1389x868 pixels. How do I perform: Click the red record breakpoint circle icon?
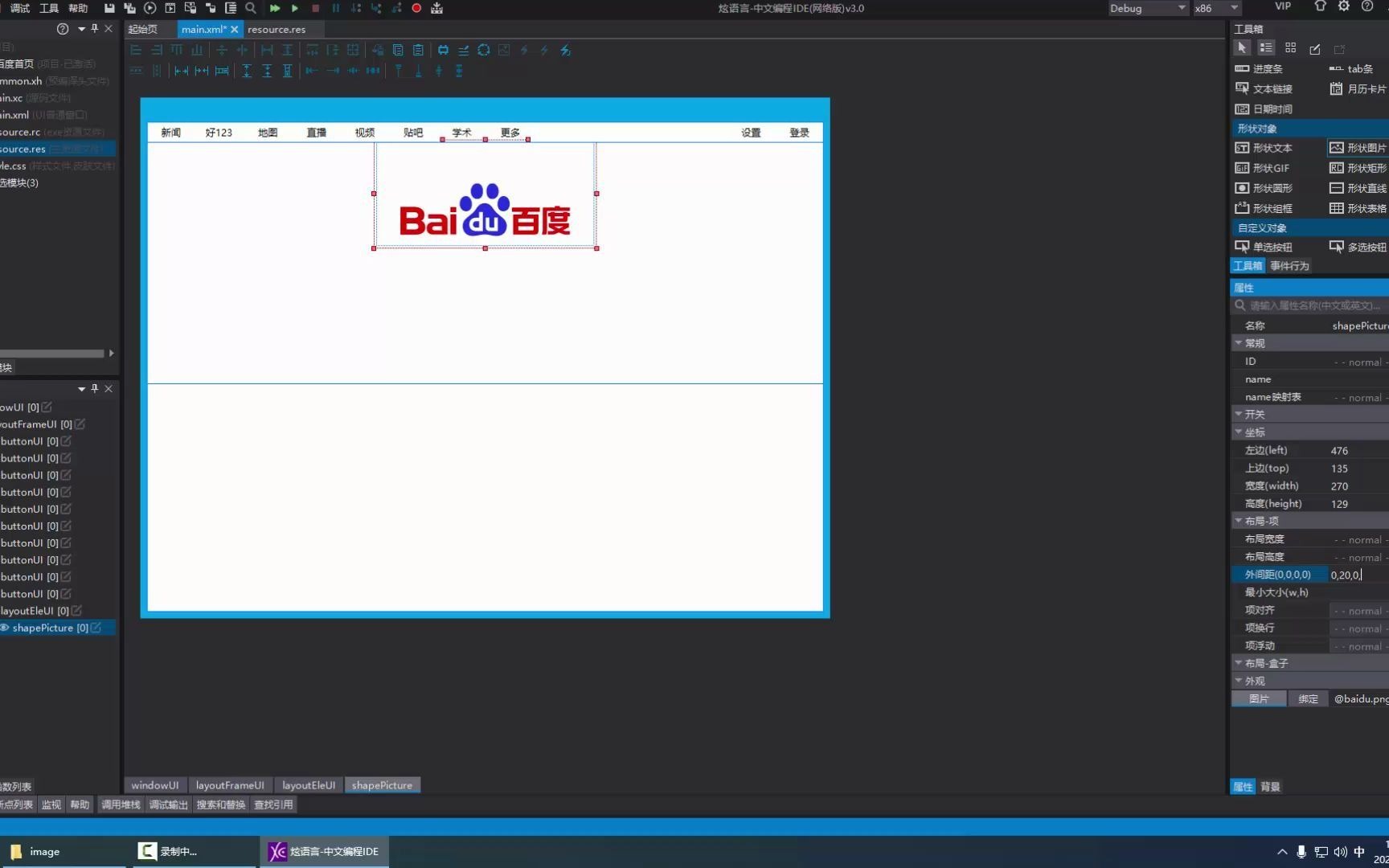(416, 8)
